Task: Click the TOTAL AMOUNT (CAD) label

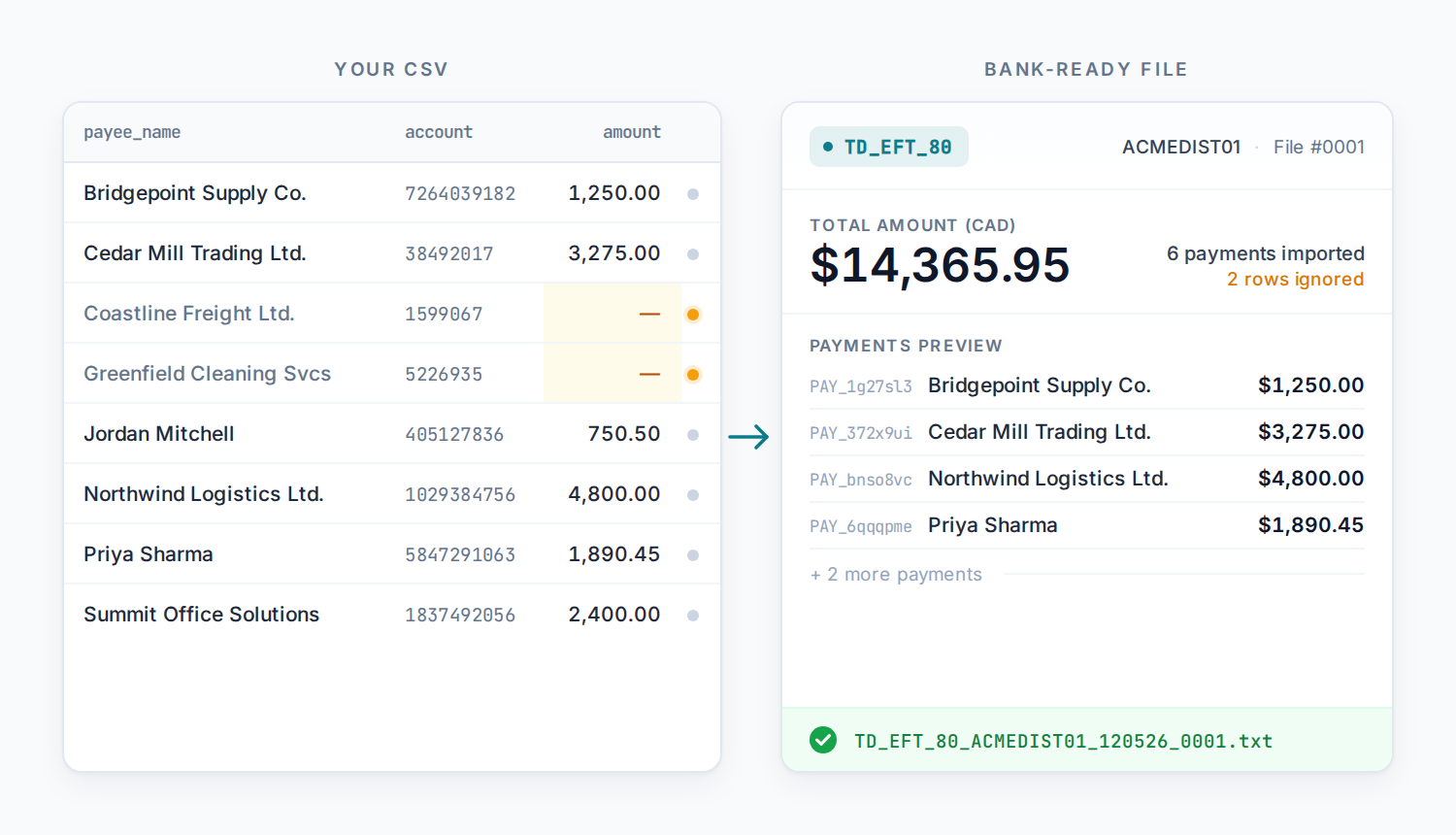Action: click(912, 225)
